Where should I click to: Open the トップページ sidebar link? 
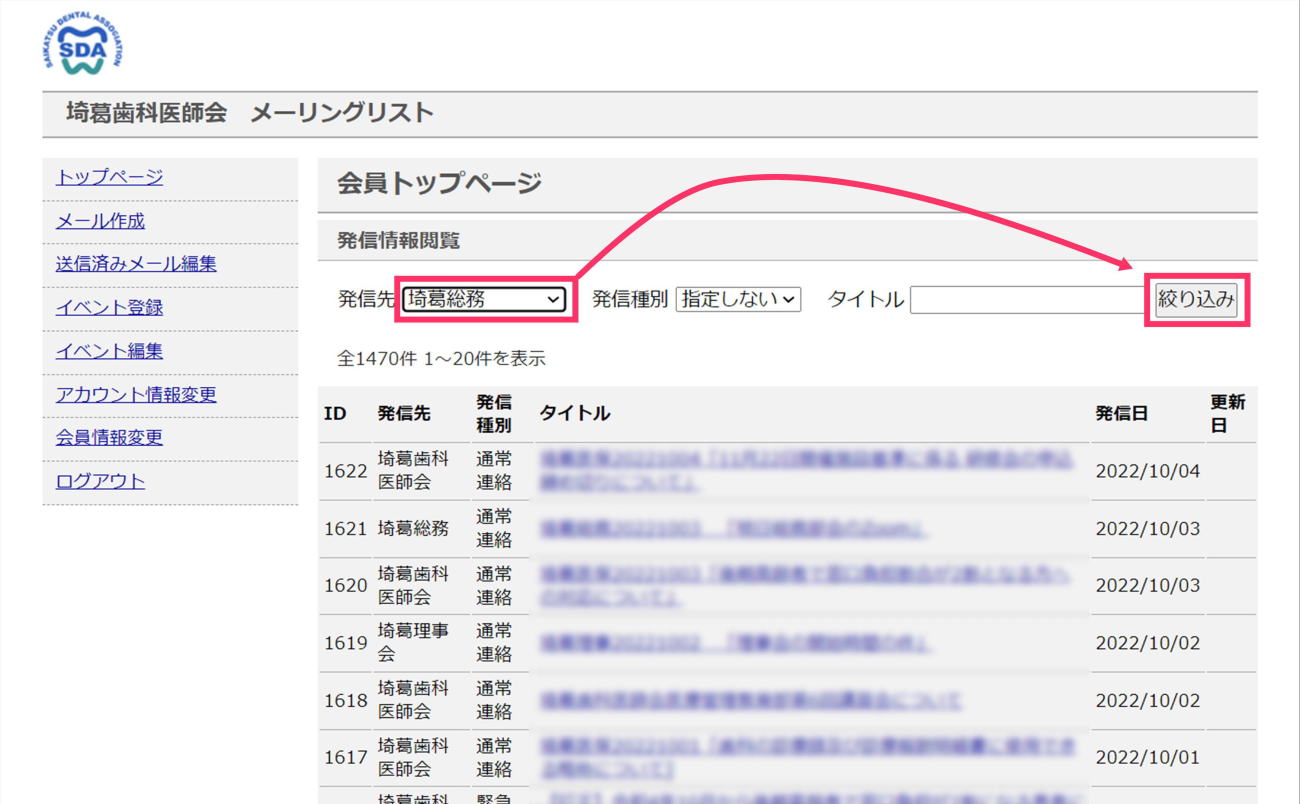109,178
